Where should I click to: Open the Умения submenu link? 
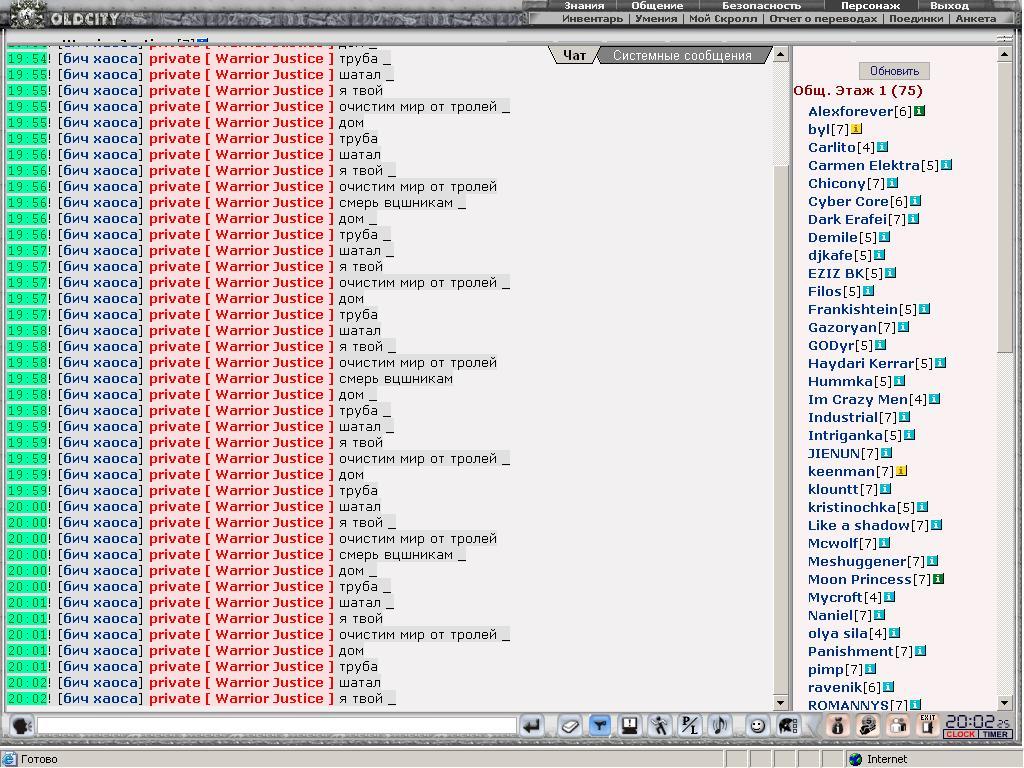(x=656, y=18)
